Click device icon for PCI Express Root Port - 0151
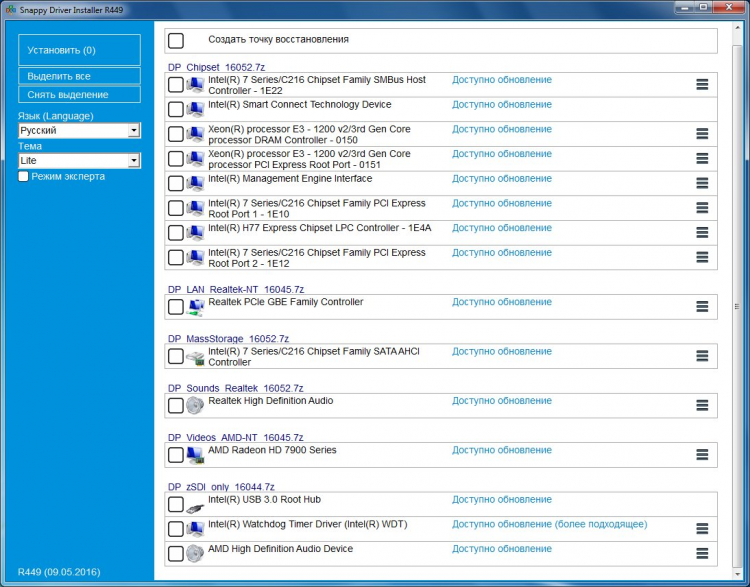The image size is (750, 587). (195, 159)
